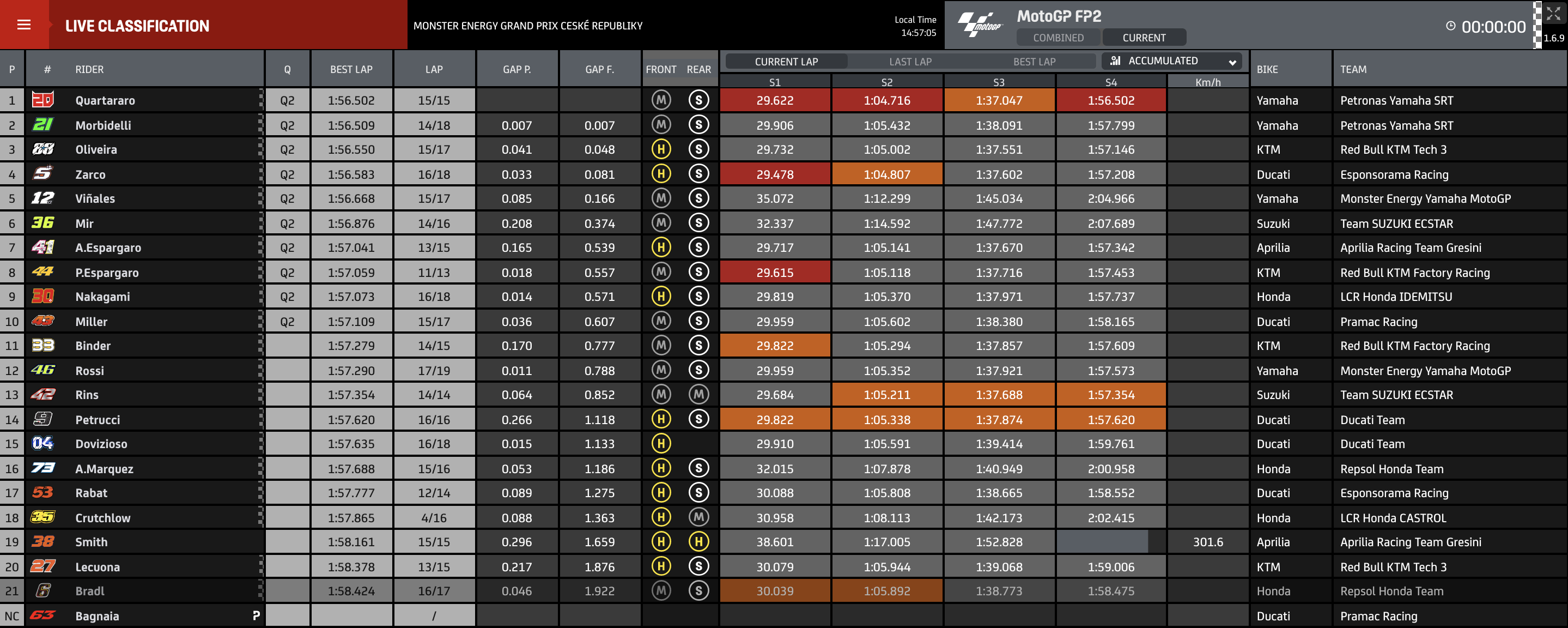The width and height of the screenshot is (1568, 628).
Task: Click the GAP F. column header
Action: (599, 69)
